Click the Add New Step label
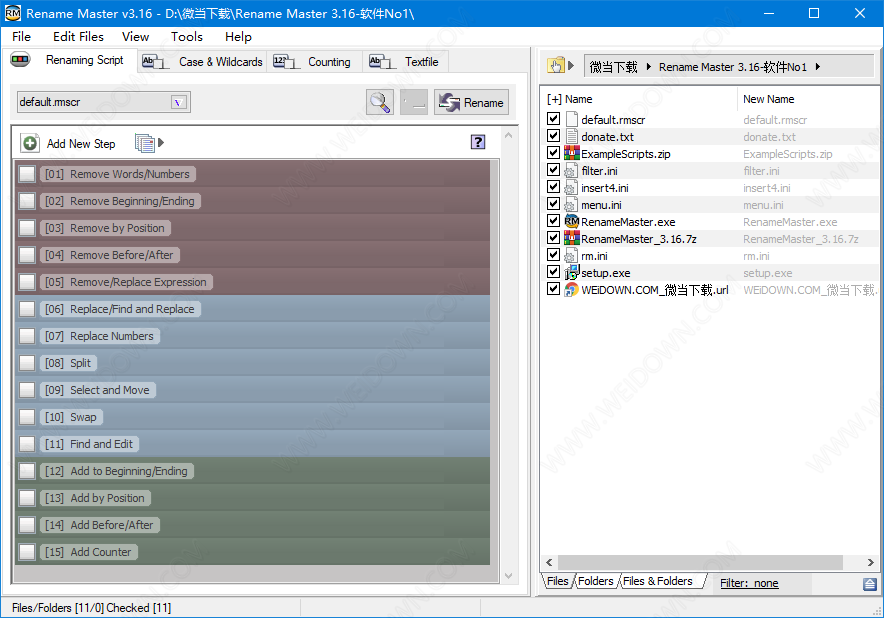 (x=81, y=144)
